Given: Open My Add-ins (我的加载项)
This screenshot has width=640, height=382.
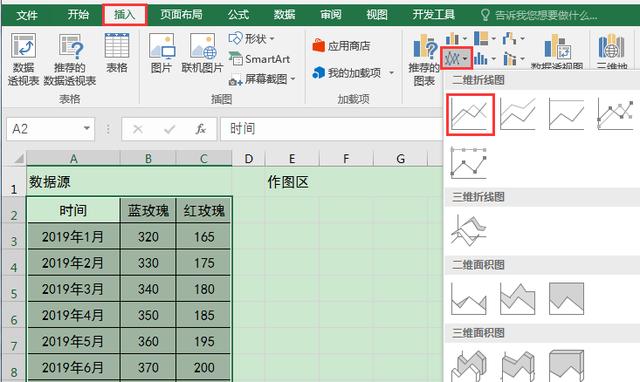Looking at the screenshot, I should click(347, 73).
